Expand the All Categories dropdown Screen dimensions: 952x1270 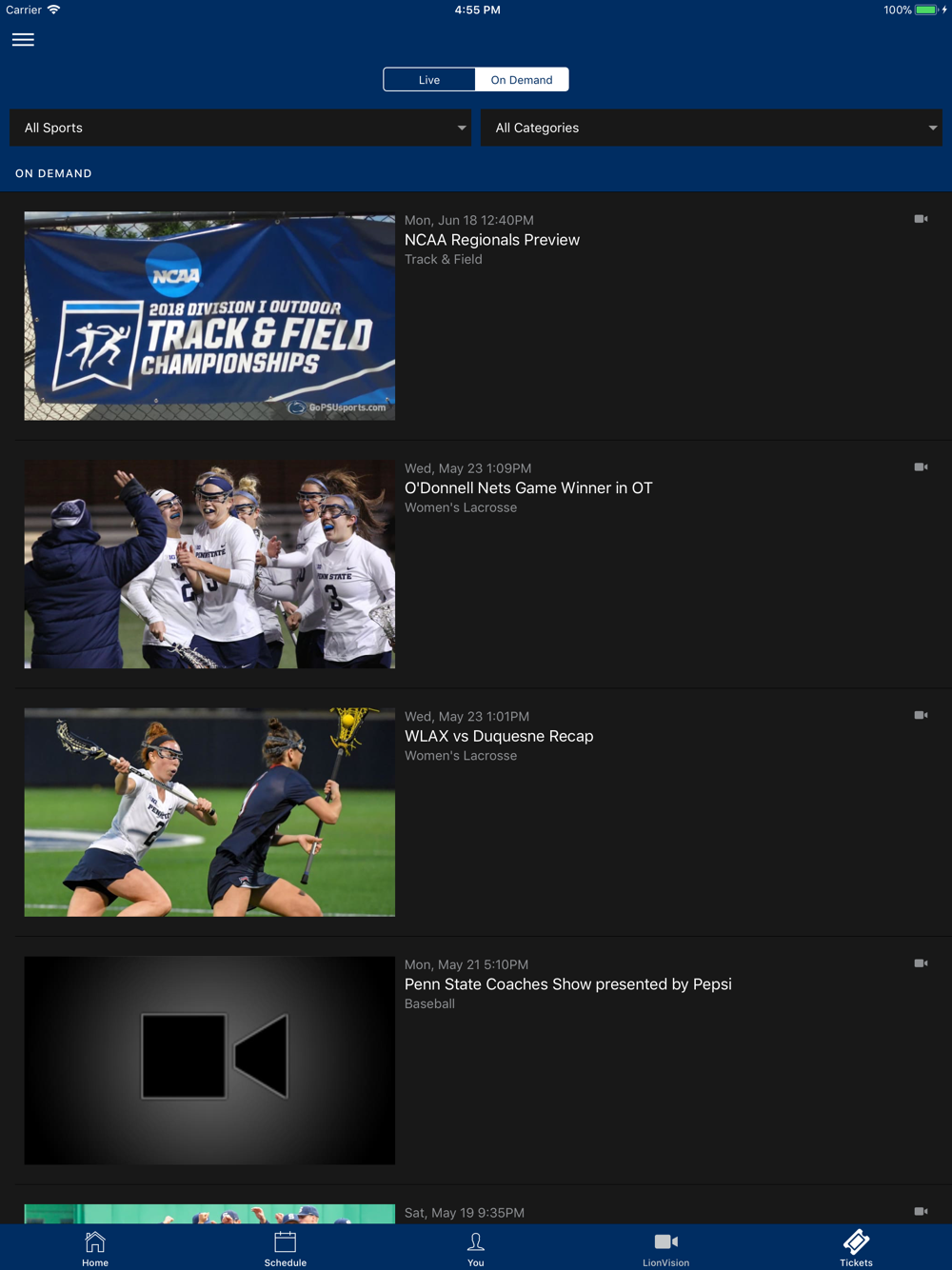[711, 128]
